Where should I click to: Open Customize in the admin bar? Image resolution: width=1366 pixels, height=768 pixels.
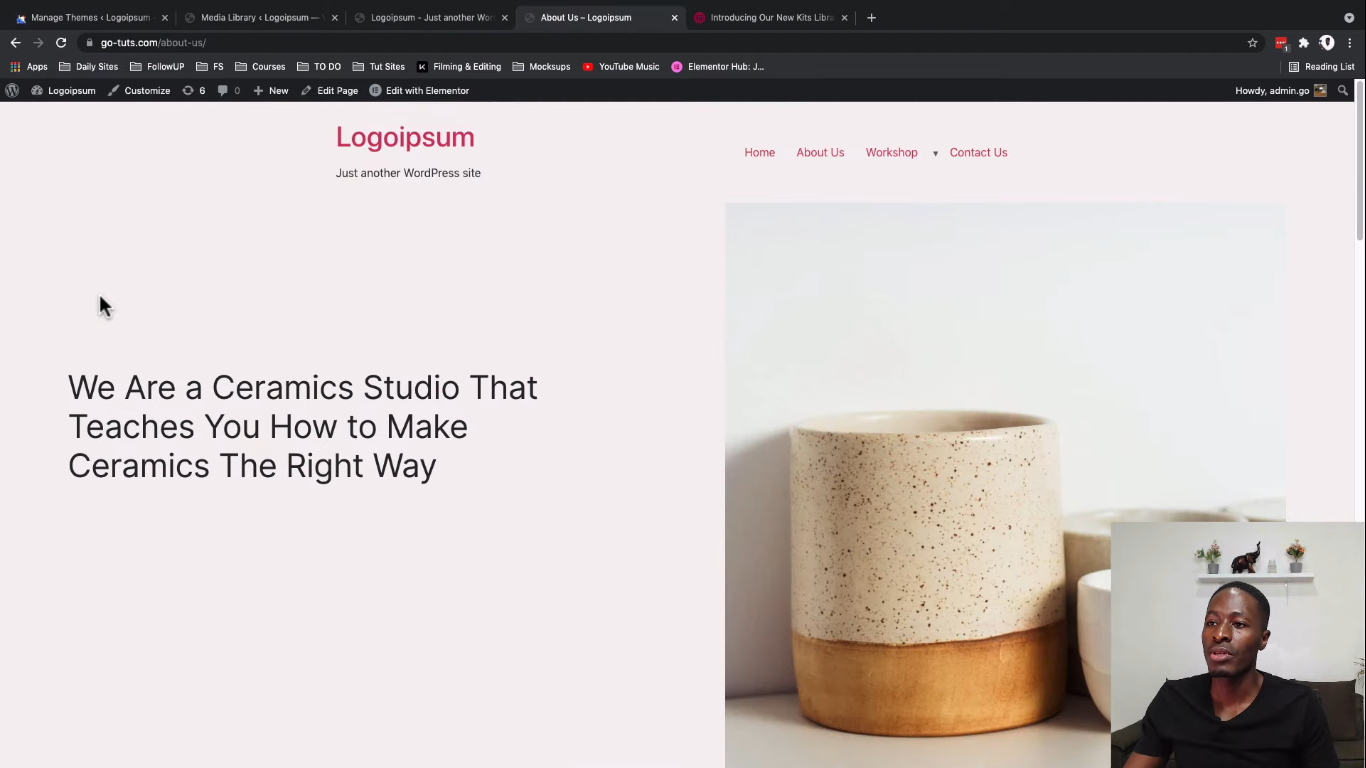(x=139, y=90)
